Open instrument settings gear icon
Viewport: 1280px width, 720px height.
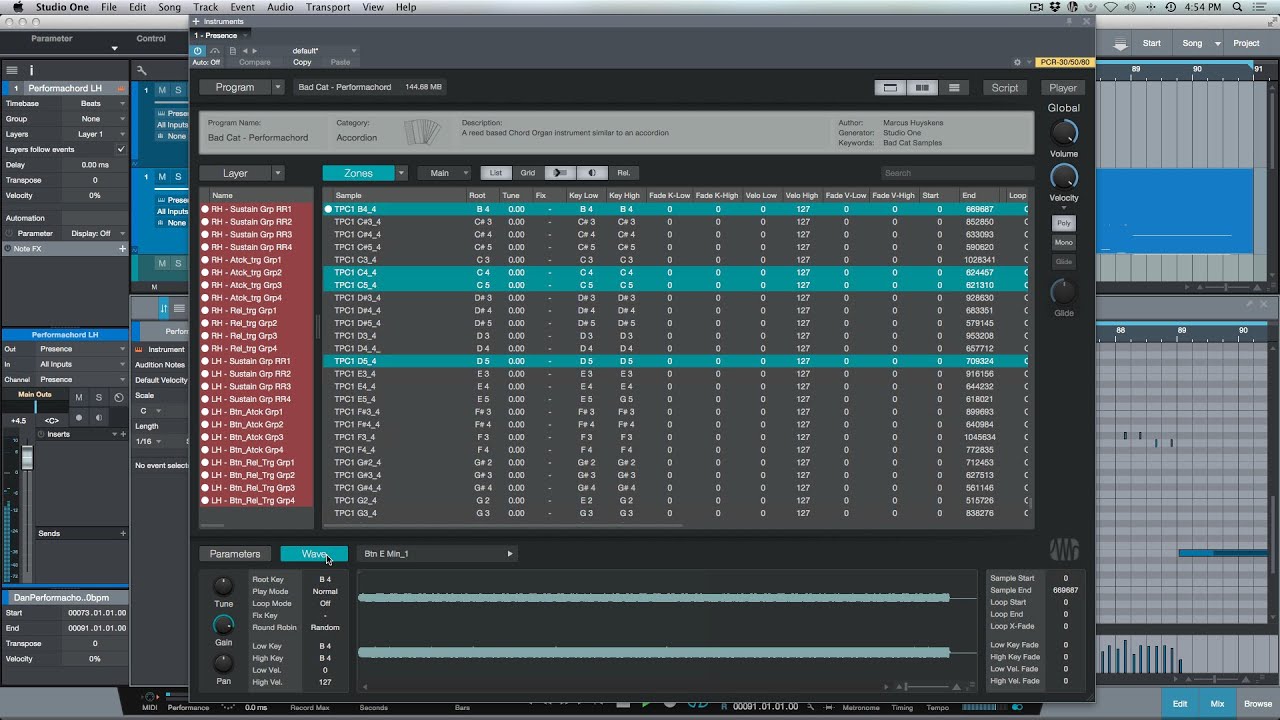(x=1017, y=62)
